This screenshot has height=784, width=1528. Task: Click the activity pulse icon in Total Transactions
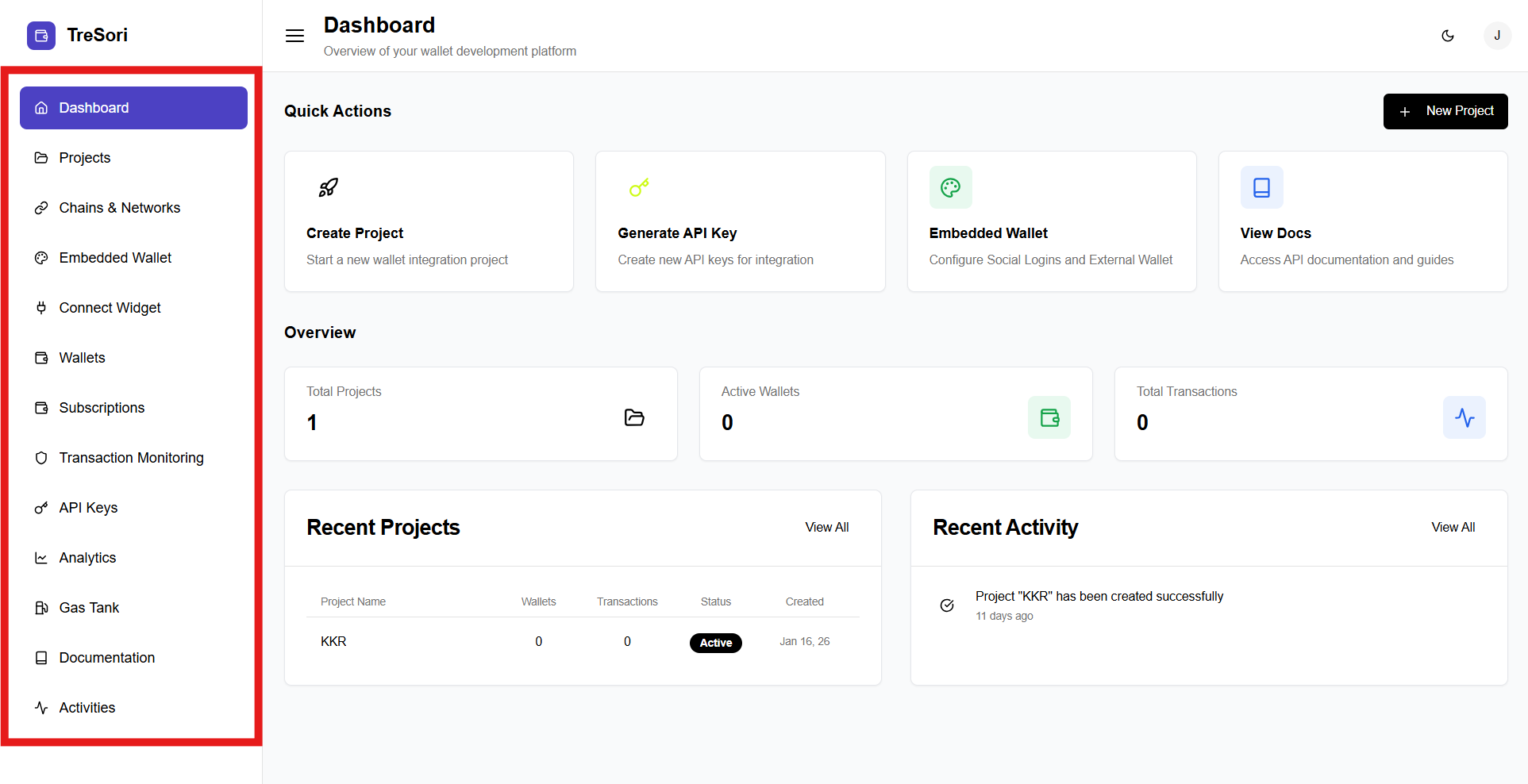(1464, 417)
